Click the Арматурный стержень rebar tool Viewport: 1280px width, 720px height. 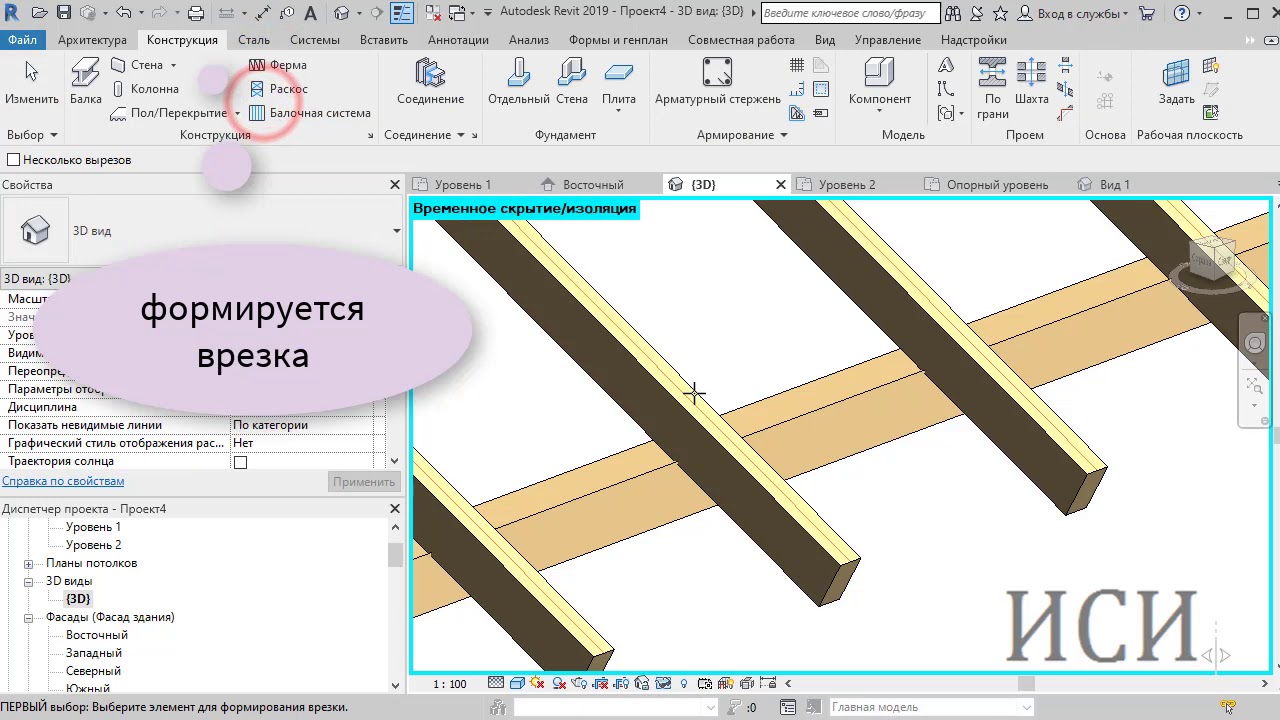[717, 82]
